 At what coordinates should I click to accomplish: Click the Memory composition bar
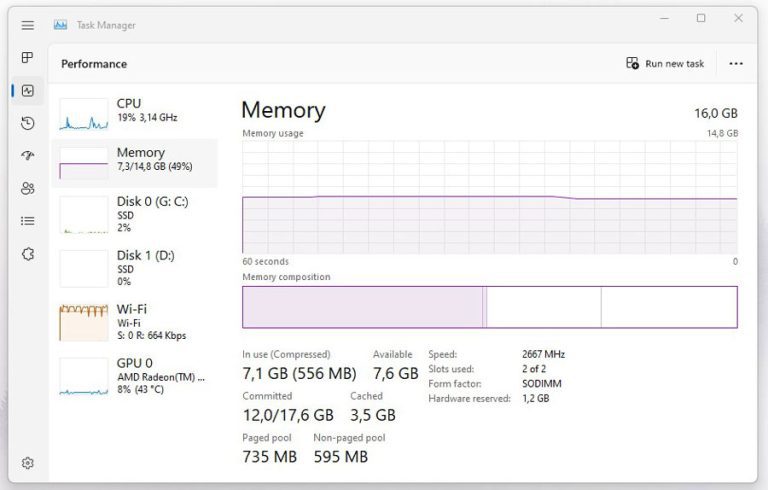[489, 307]
